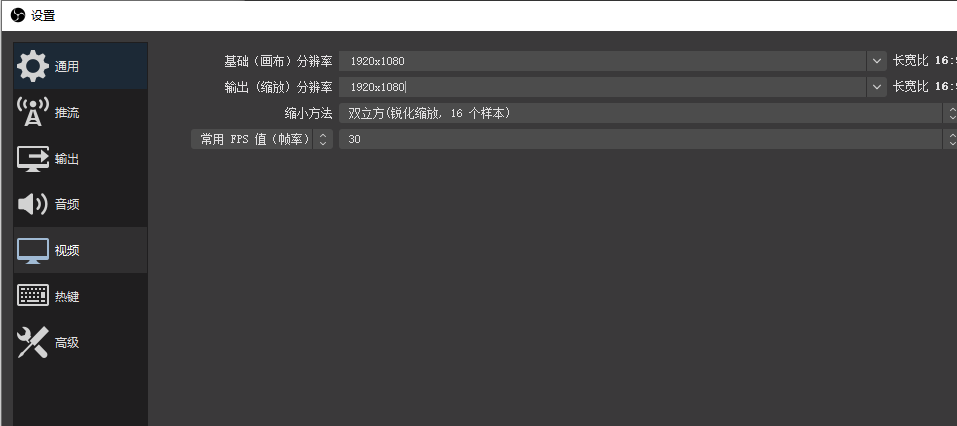Image resolution: width=957 pixels, height=426 pixels.
Task: Expand the 输出（缩放）分辨率 dropdown arrow
Action: (x=876, y=87)
